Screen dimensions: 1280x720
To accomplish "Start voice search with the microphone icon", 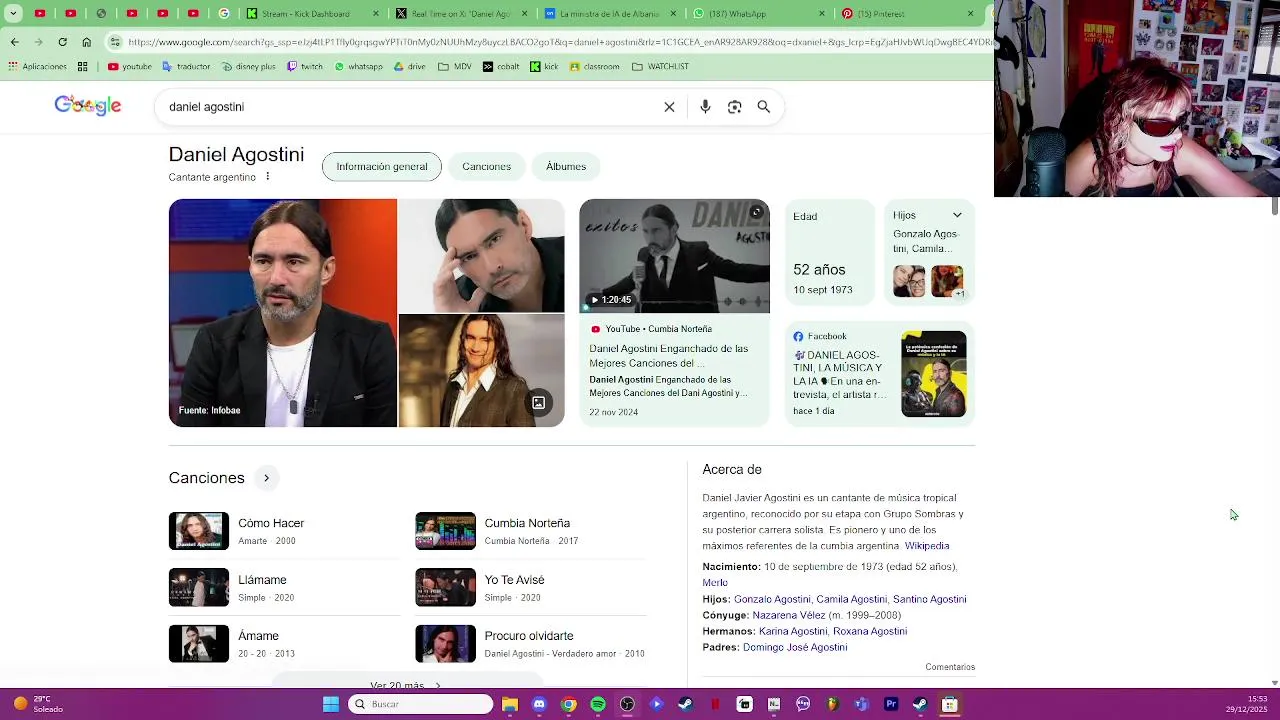I will (705, 107).
